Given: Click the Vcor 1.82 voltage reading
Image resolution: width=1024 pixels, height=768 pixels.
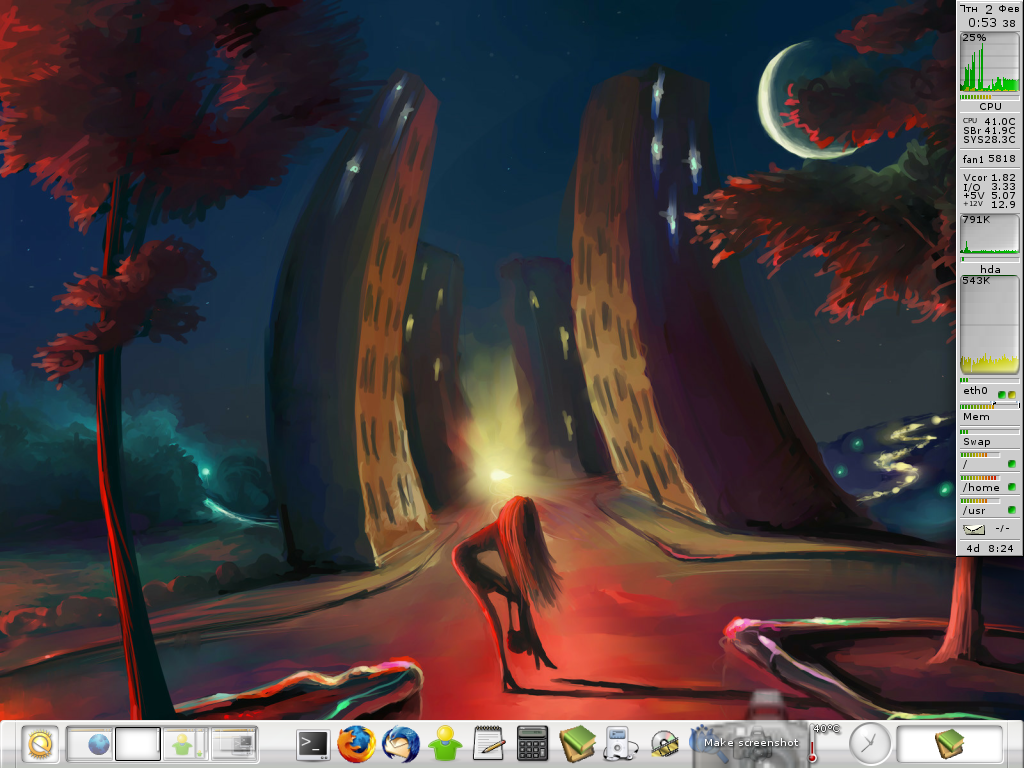Looking at the screenshot, I should 989,177.
